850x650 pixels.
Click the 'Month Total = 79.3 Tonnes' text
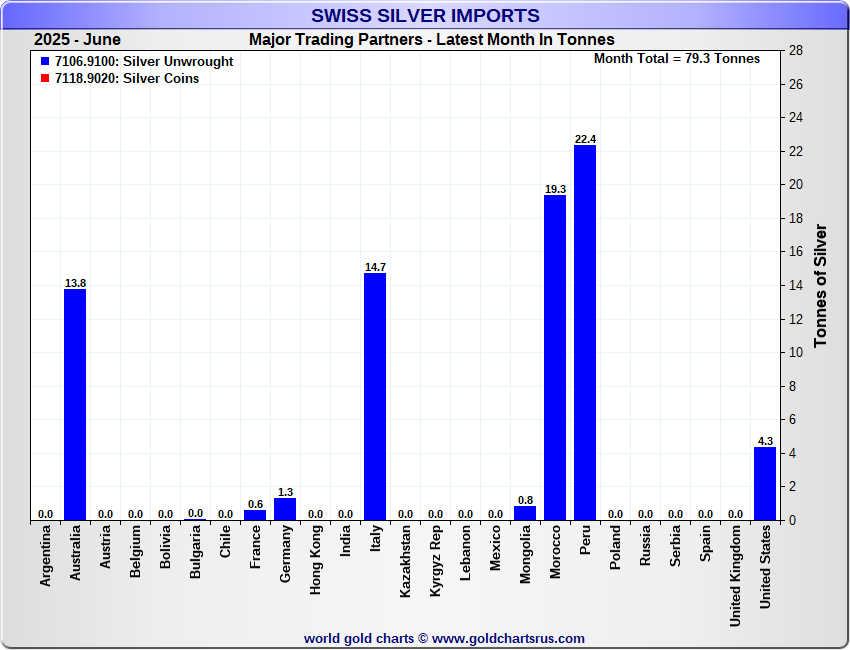(x=677, y=59)
